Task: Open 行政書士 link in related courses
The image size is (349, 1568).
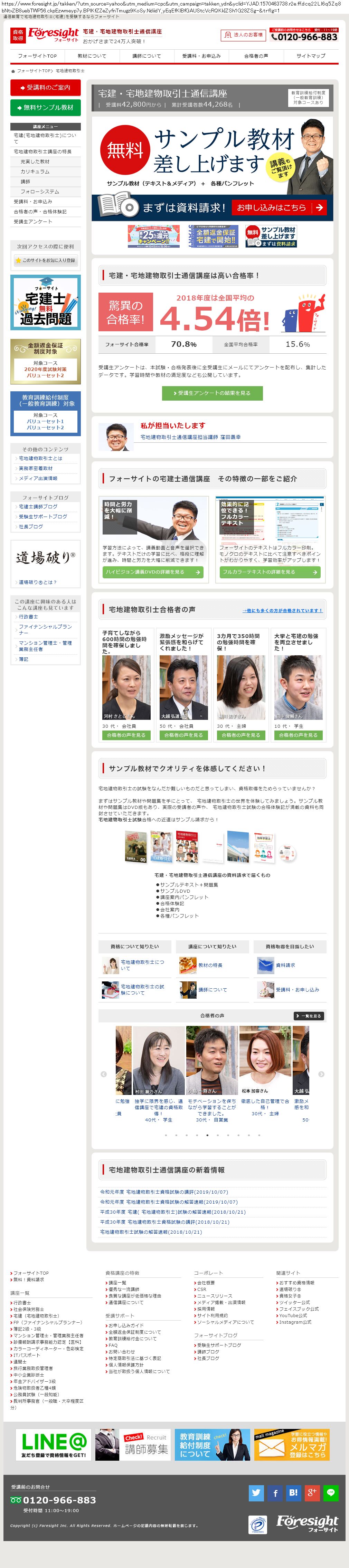Action: [28, 617]
